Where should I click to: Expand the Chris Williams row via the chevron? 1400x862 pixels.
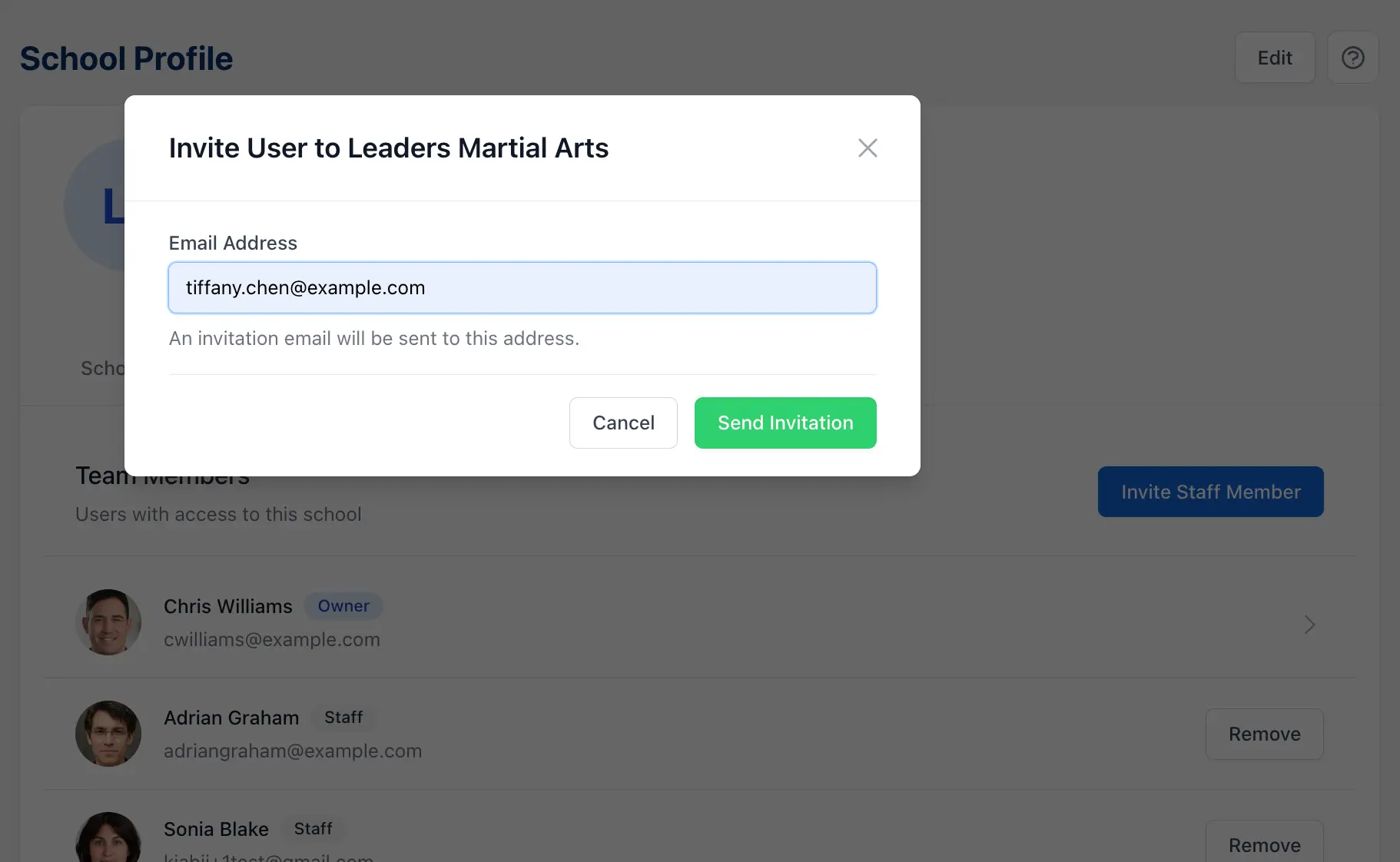point(1309,624)
